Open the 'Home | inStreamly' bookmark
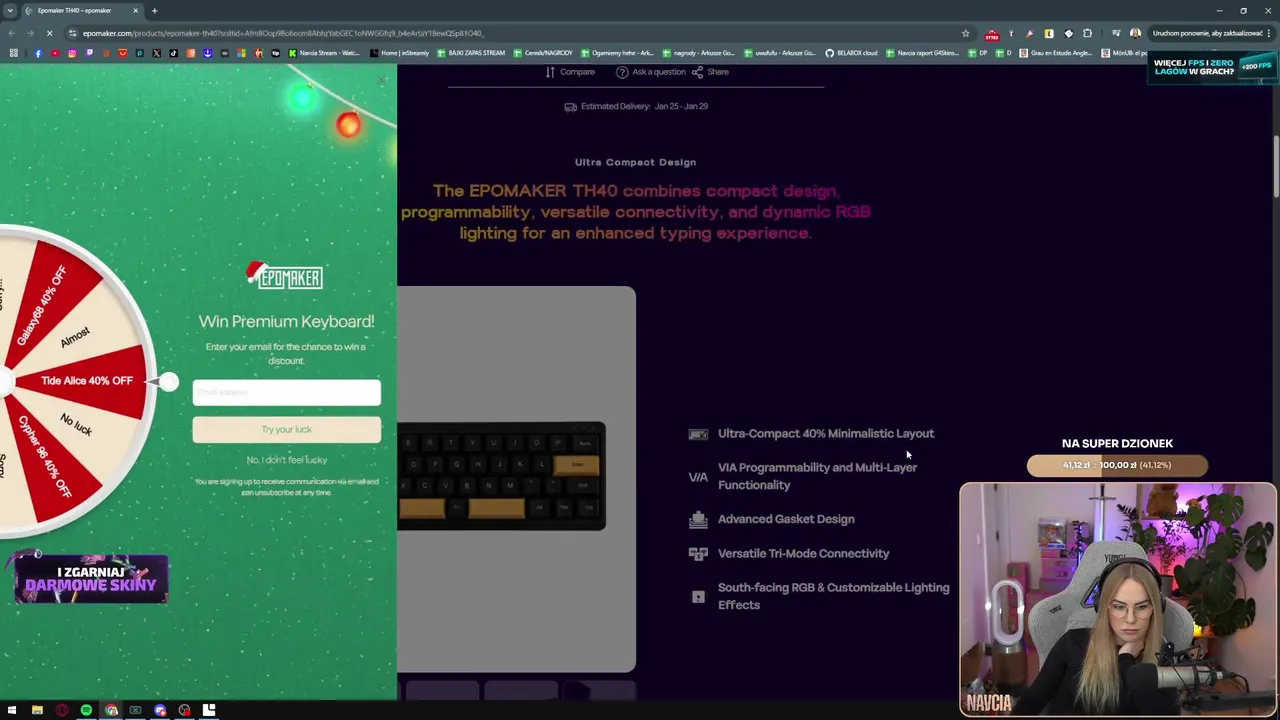The height and width of the screenshot is (720, 1280). (400, 53)
